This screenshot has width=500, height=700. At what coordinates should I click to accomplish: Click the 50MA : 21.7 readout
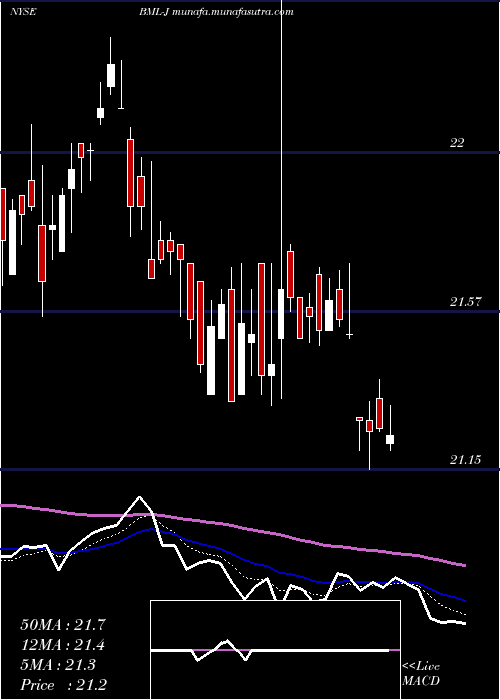point(63,625)
